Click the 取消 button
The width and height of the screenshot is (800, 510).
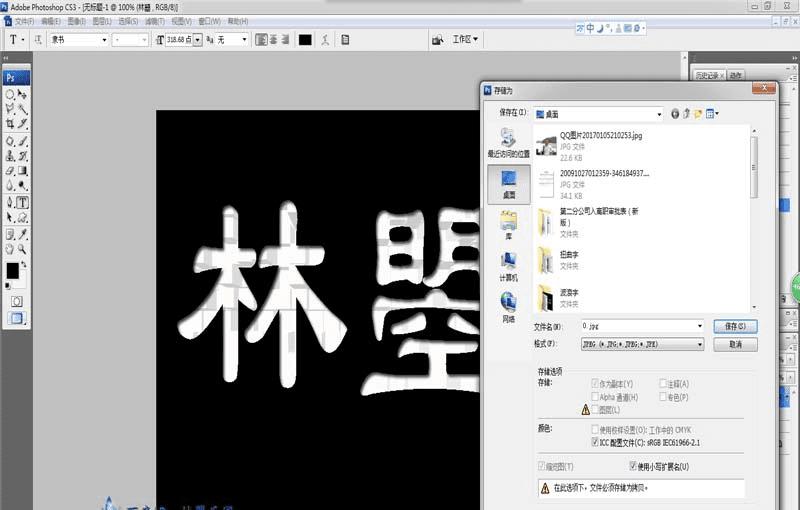[x=735, y=345]
